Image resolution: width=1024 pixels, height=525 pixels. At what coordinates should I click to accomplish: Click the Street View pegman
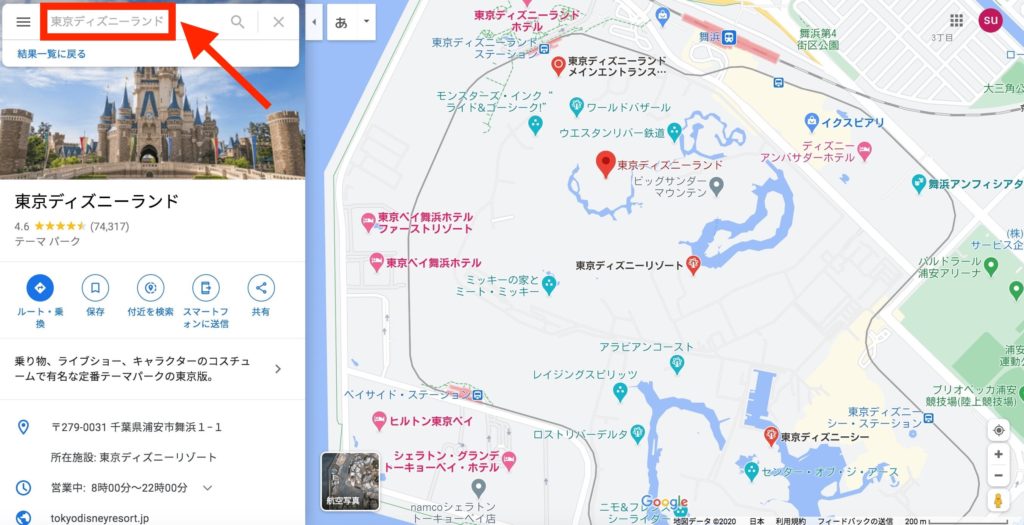point(998,501)
